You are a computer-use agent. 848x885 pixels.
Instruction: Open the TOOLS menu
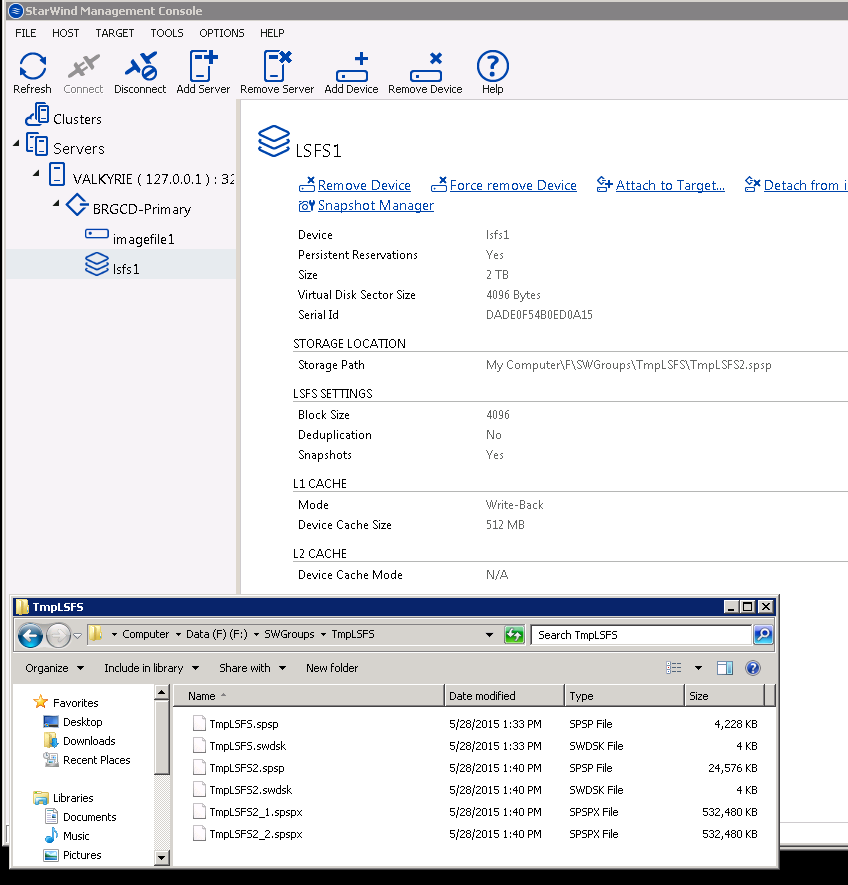click(x=167, y=33)
